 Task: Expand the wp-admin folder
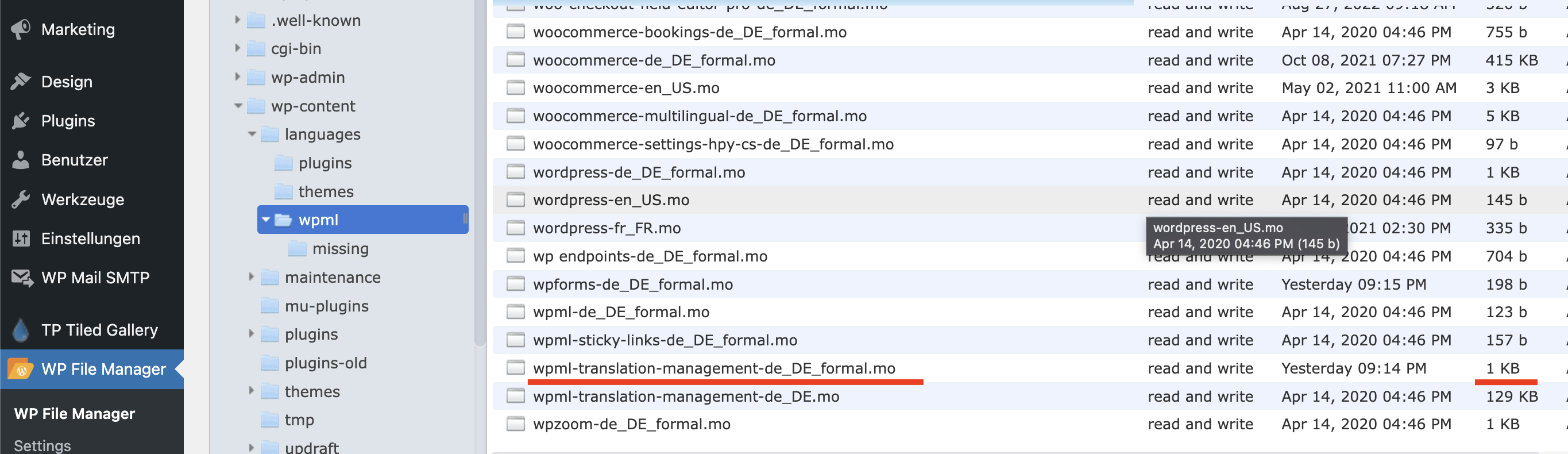237,77
